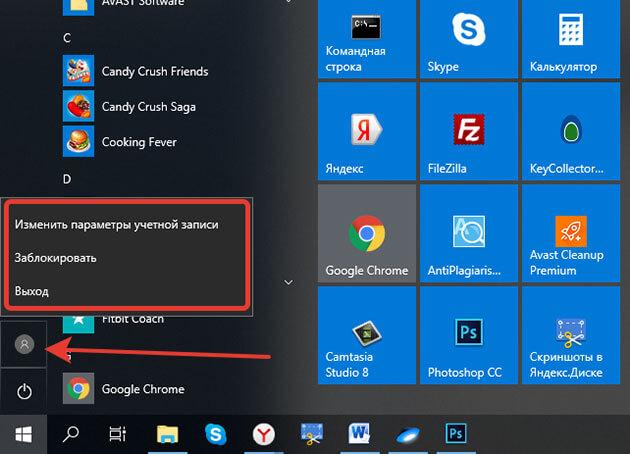630x454 pixels.
Task: Click the Windows Start button
Action: [24, 434]
